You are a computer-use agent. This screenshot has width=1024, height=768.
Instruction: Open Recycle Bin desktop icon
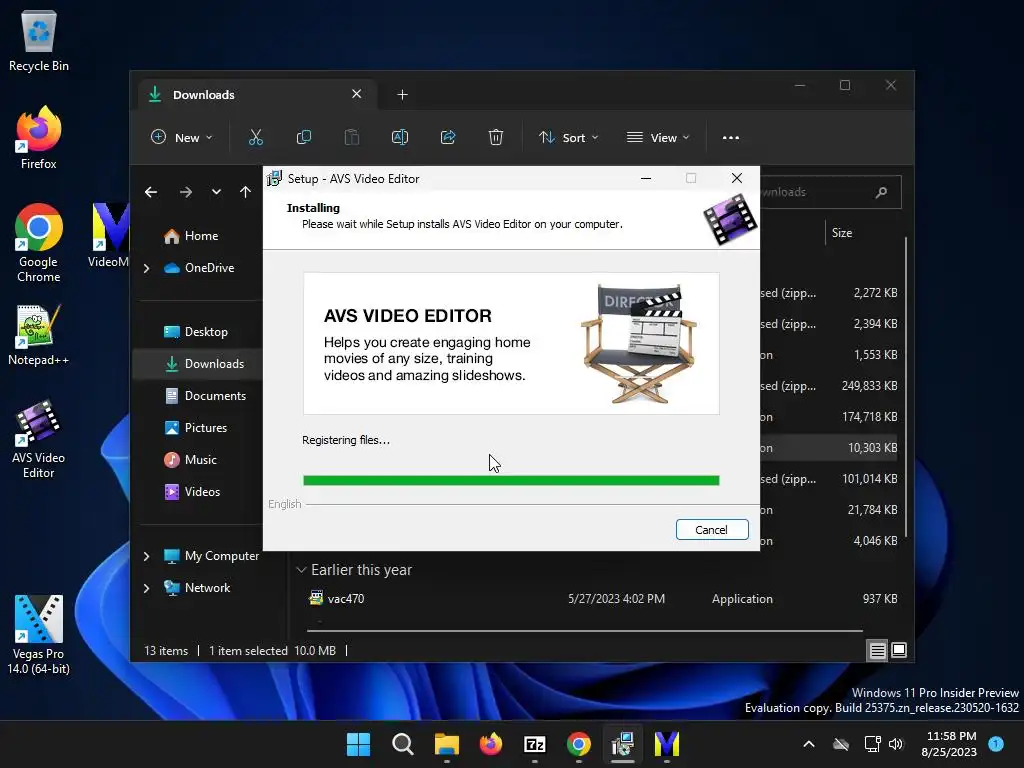[x=39, y=40]
